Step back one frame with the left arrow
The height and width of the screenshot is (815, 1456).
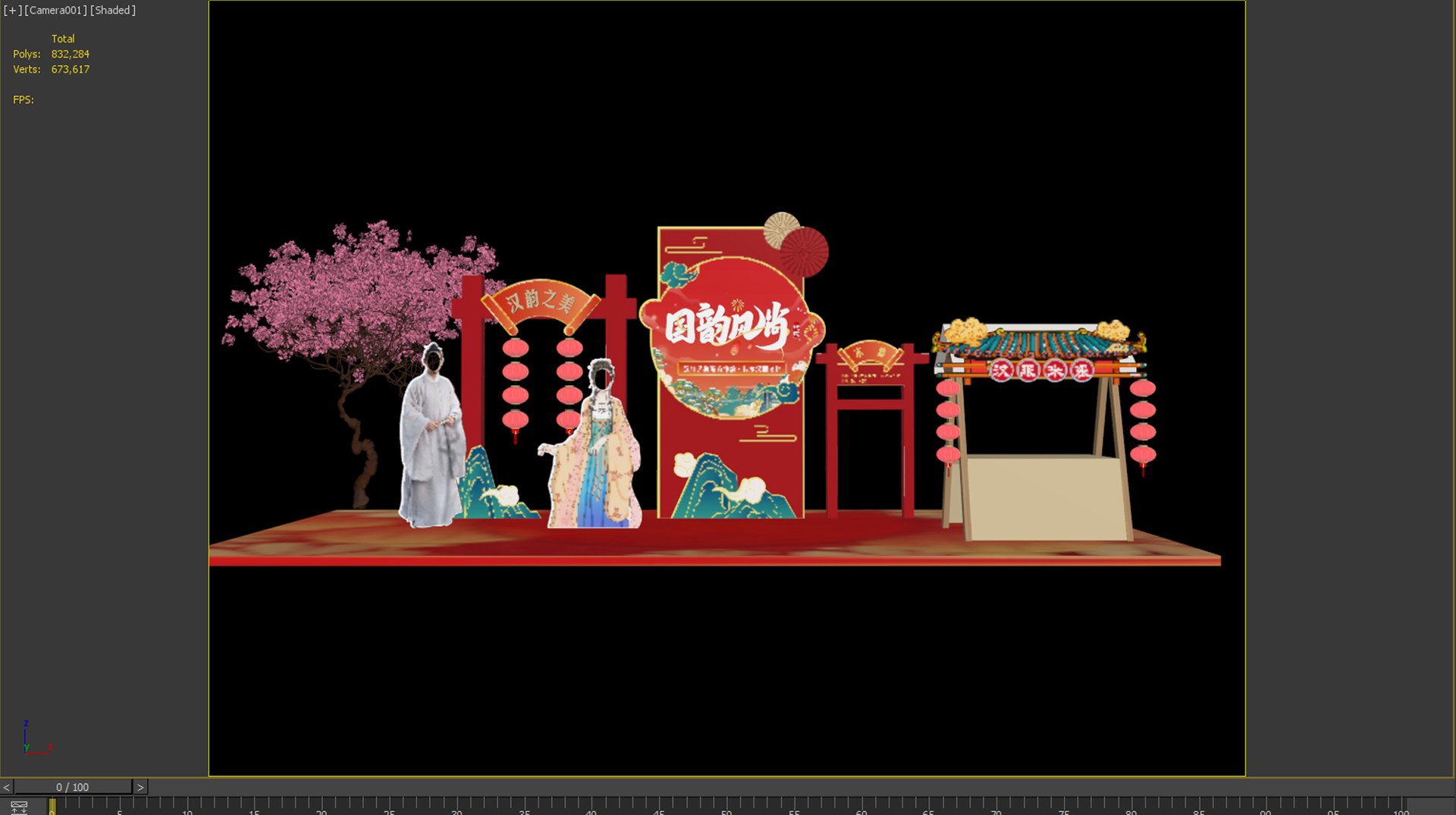(x=6, y=787)
